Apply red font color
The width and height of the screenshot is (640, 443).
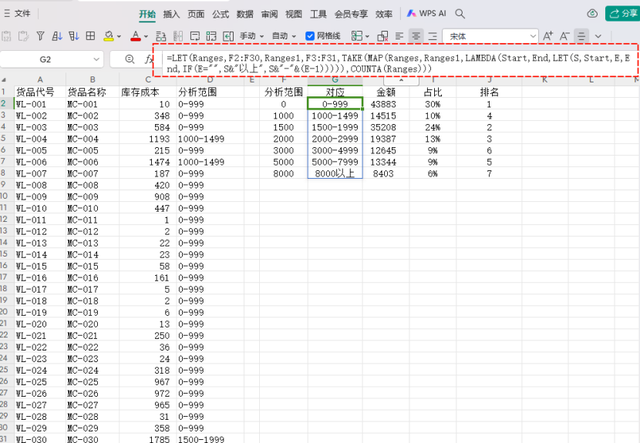pos(136,36)
